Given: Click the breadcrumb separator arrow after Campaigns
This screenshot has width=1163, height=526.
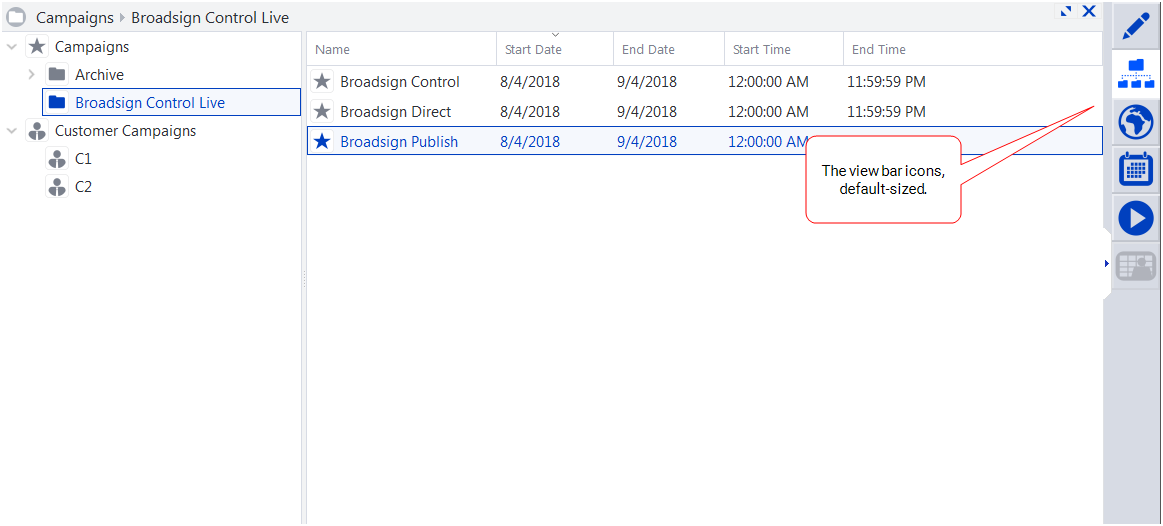Looking at the screenshot, I should [x=122, y=17].
